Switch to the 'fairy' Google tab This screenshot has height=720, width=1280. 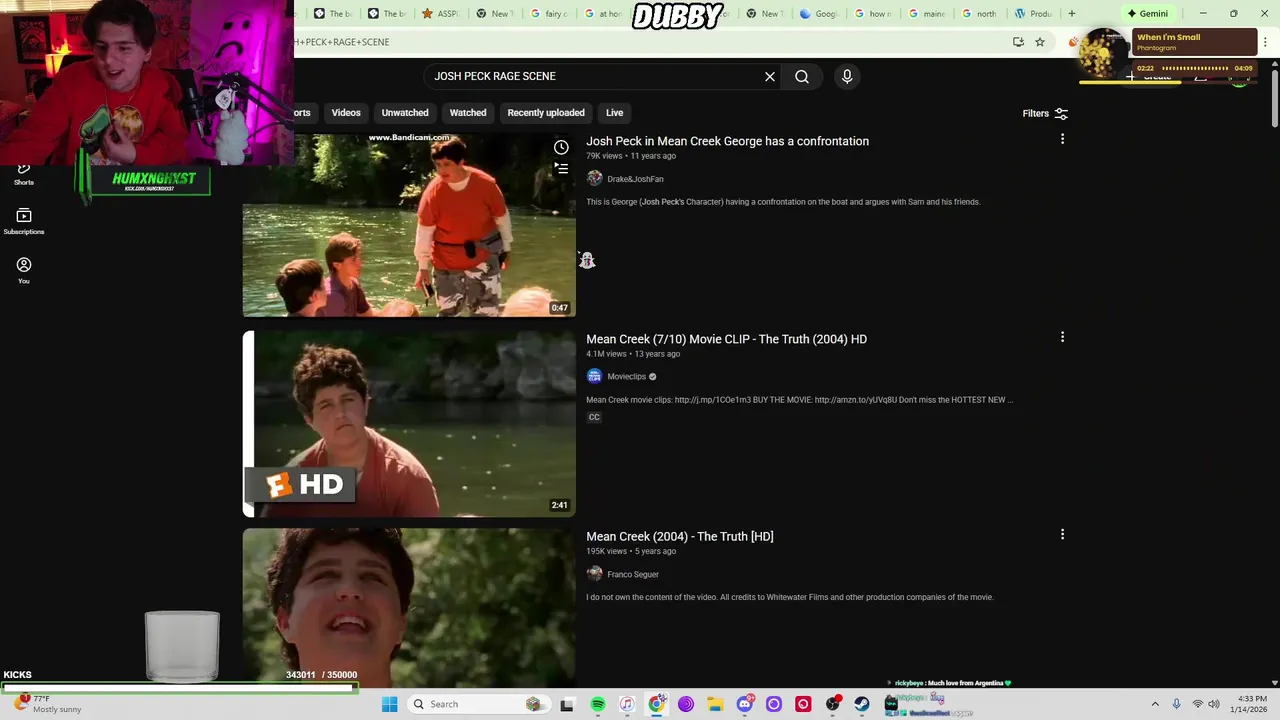(x=549, y=14)
